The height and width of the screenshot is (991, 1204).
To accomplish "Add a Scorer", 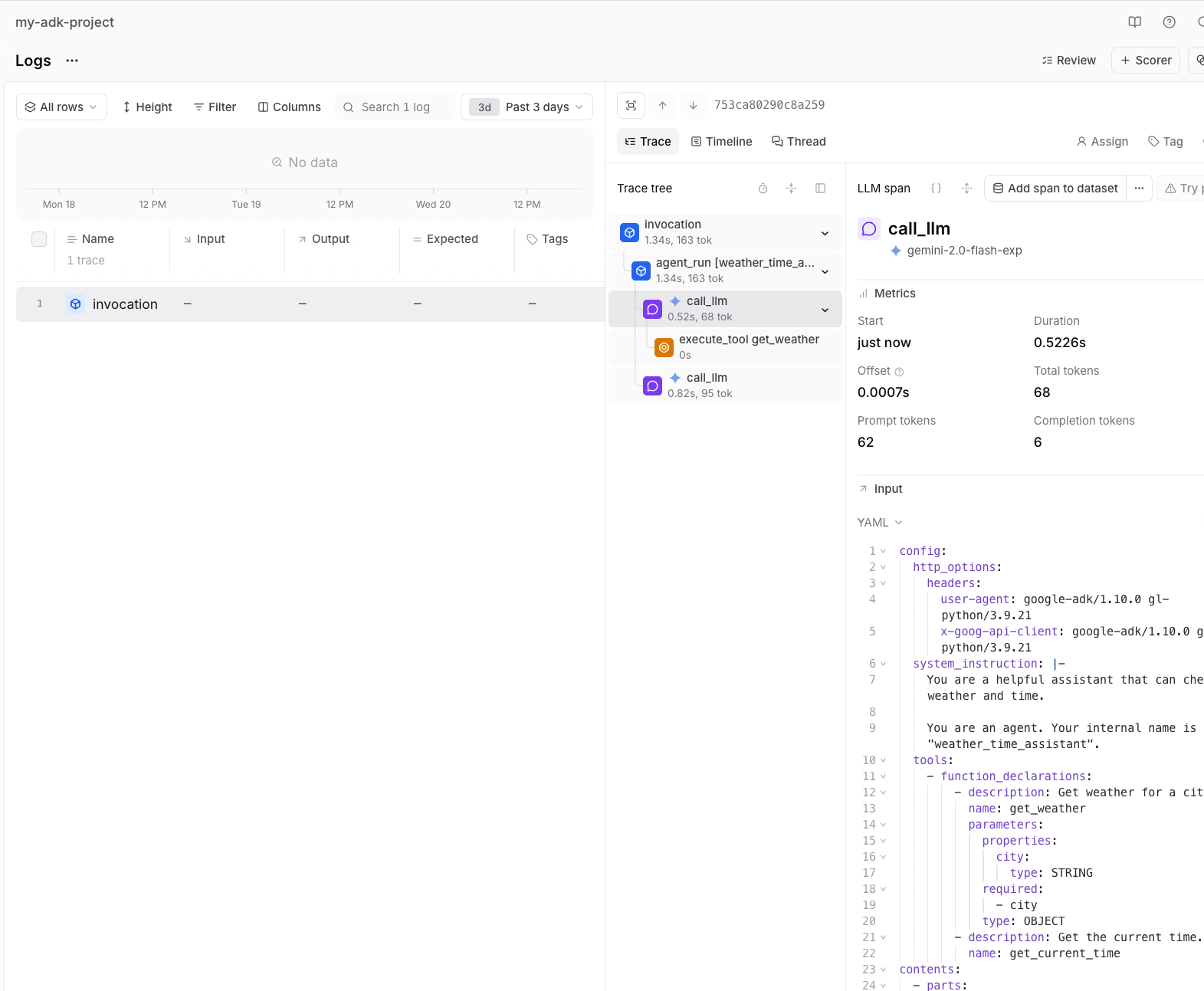I will coord(1146,61).
